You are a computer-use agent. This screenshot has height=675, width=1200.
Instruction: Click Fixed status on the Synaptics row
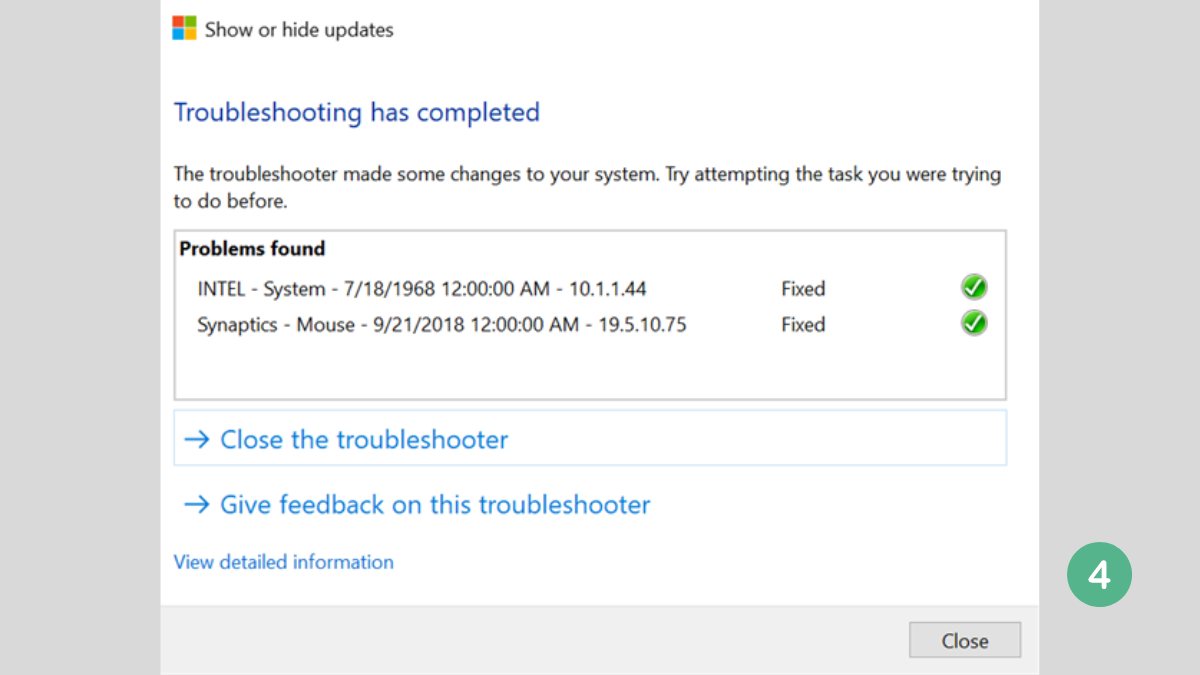pos(803,324)
